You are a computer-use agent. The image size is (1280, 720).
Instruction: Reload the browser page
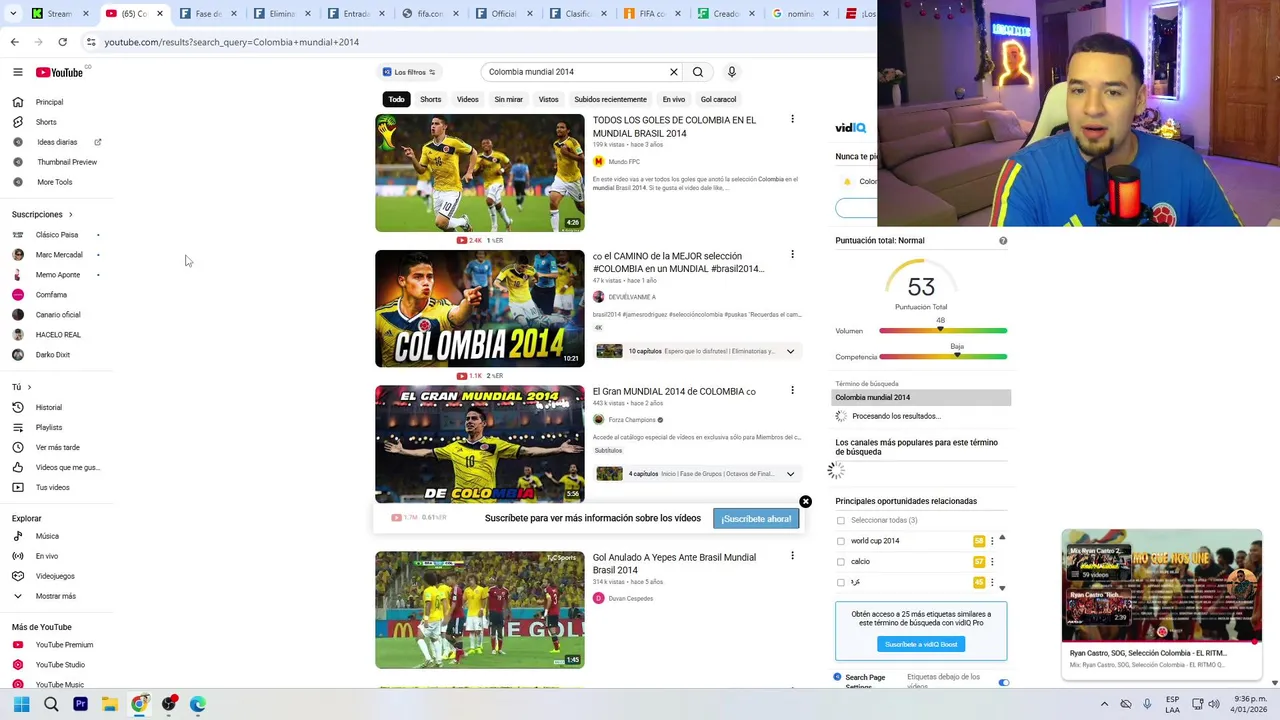click(62, 42)
